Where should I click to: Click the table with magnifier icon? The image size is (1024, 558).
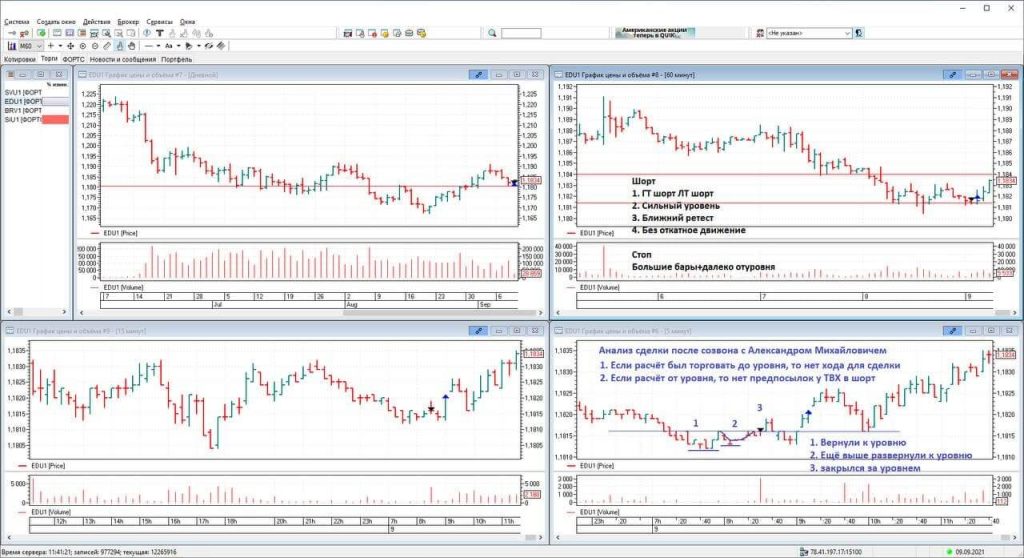[x=106, y=33]
